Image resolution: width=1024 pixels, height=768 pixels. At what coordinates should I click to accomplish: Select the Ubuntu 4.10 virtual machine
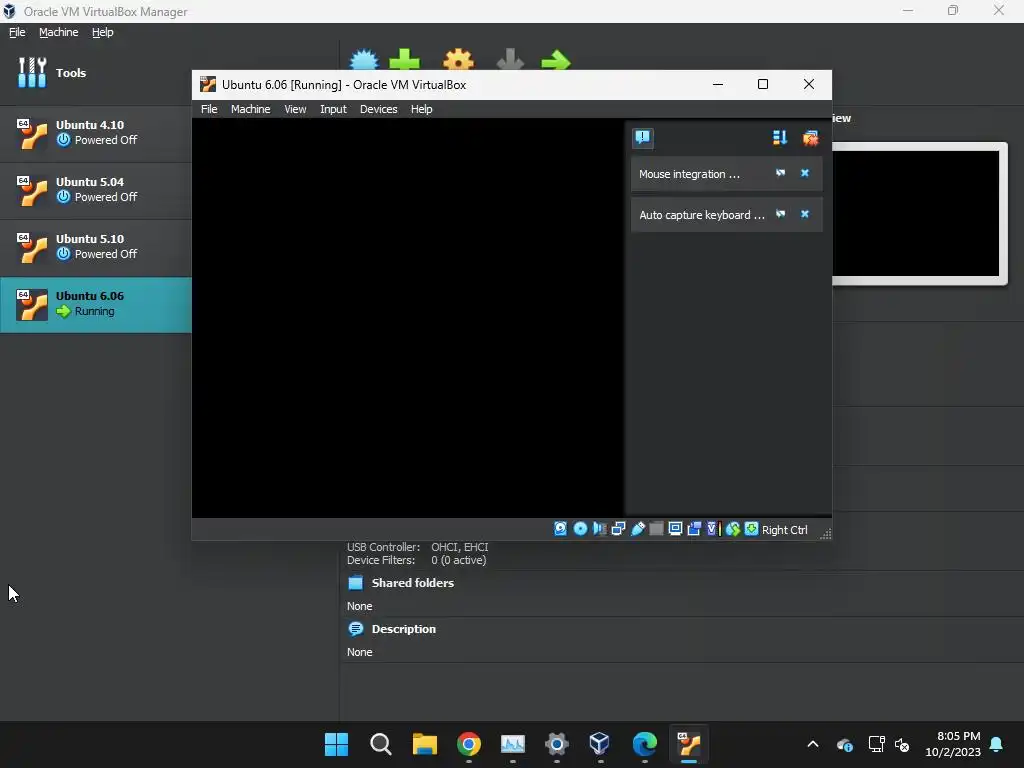95,133
